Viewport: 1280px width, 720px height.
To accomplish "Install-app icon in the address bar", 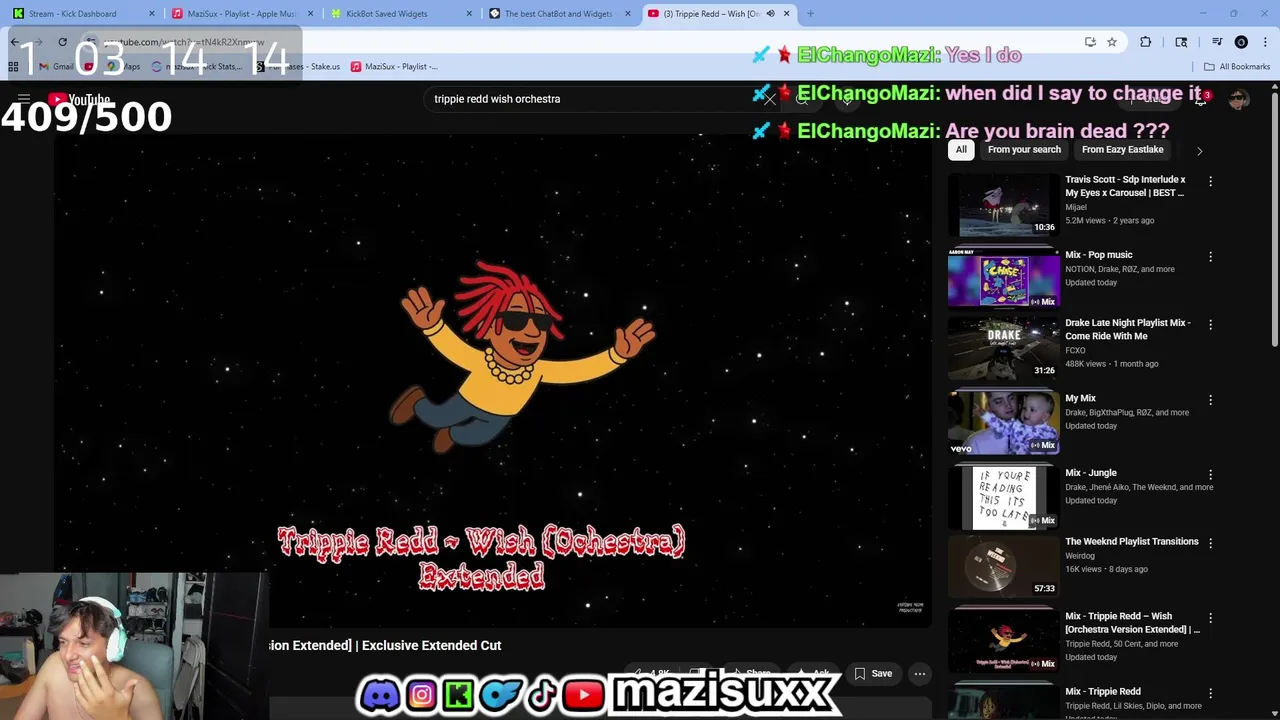I will 1090,42.
